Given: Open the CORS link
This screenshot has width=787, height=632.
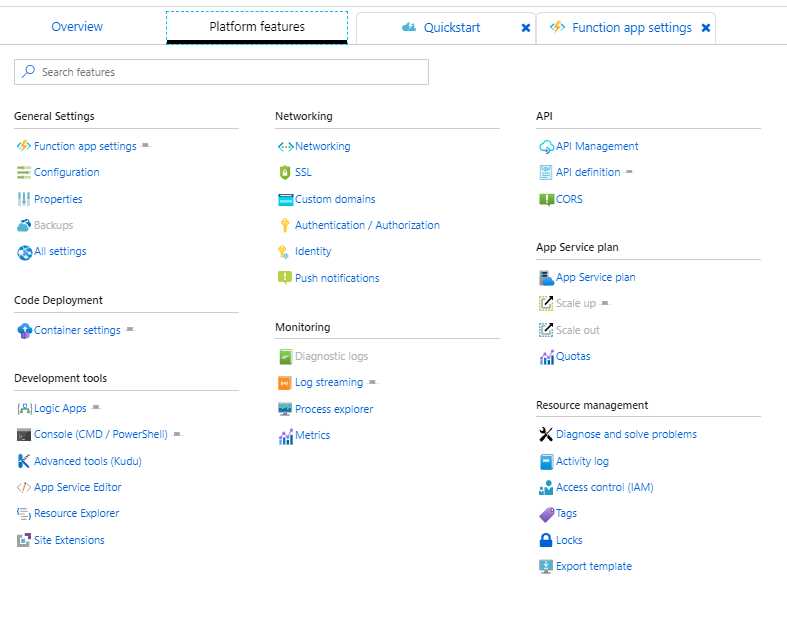Looking at the screenshot, I should (x=570, y=199).
